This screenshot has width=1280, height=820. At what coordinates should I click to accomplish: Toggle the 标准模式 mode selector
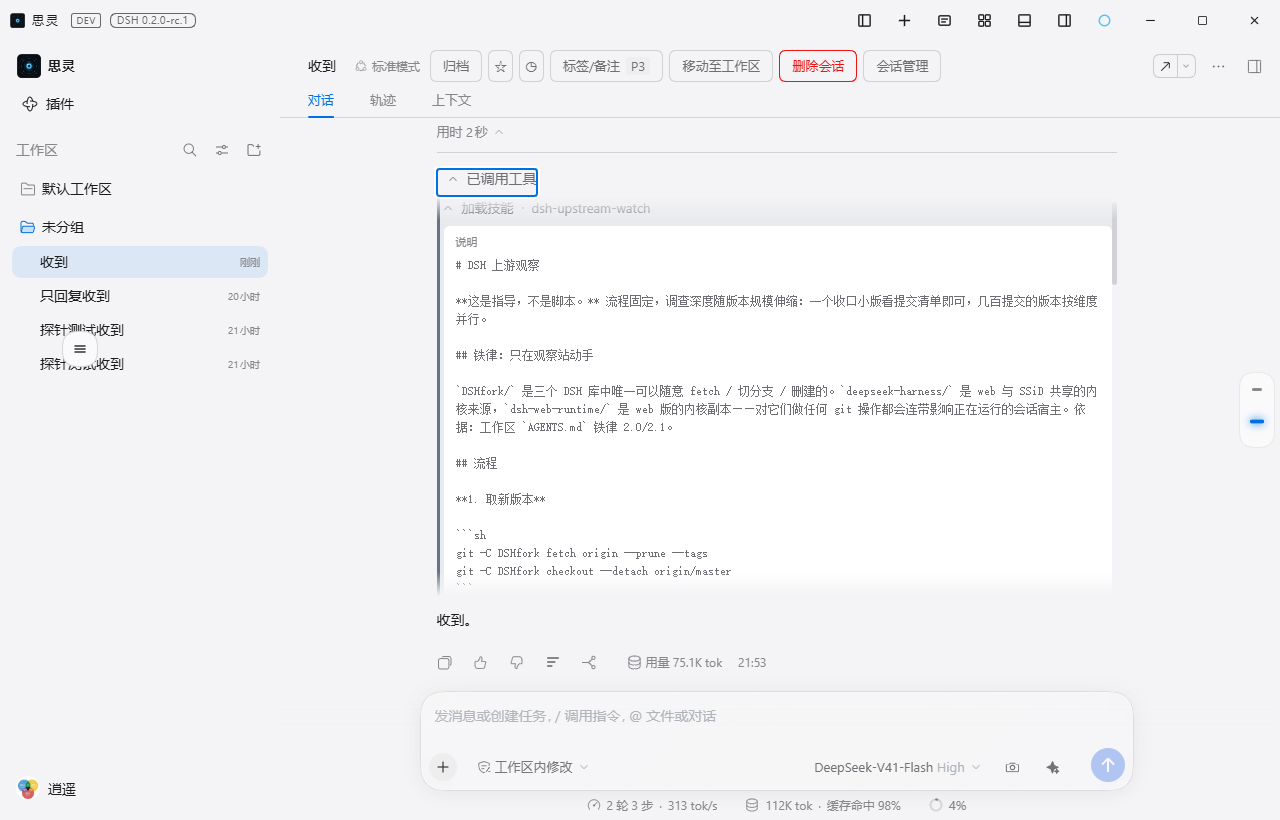click(387, 67)
